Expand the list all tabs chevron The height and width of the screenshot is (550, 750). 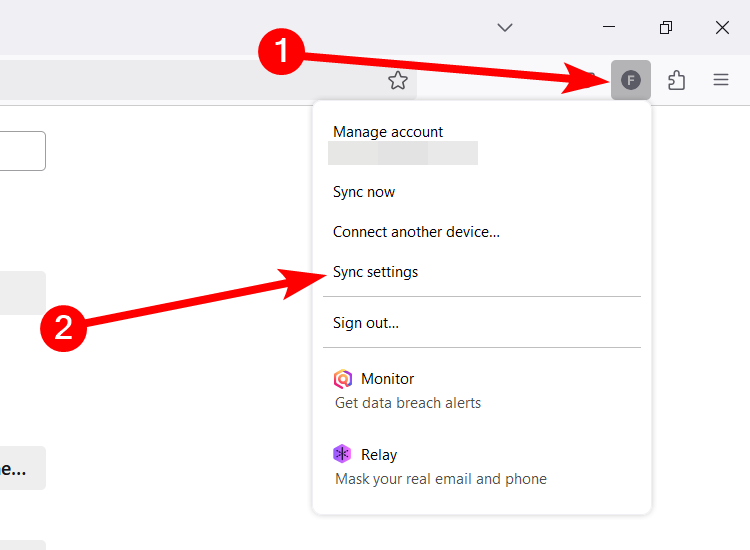click(x=505, y=27)
